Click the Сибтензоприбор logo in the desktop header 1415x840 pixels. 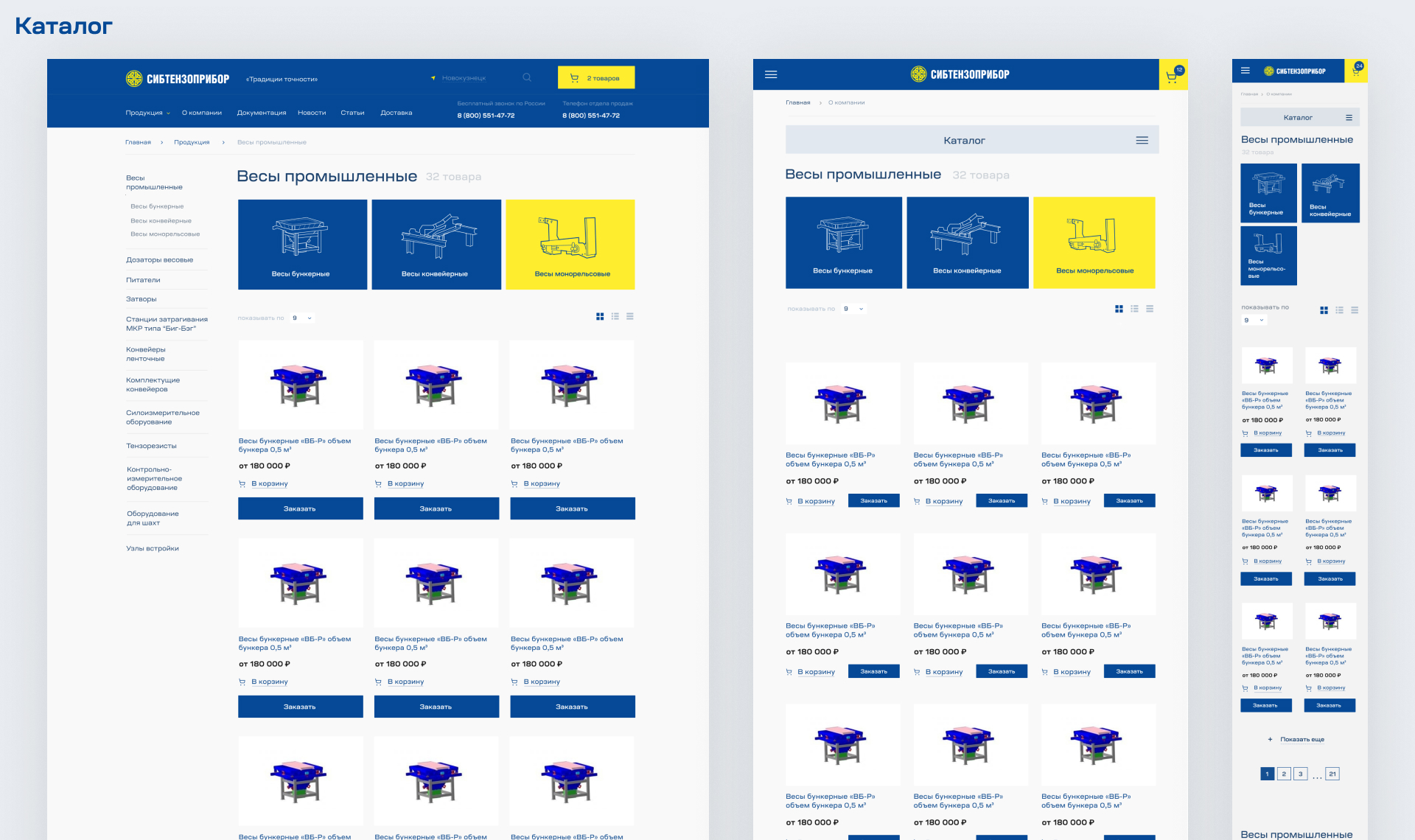tap(178, 79)
